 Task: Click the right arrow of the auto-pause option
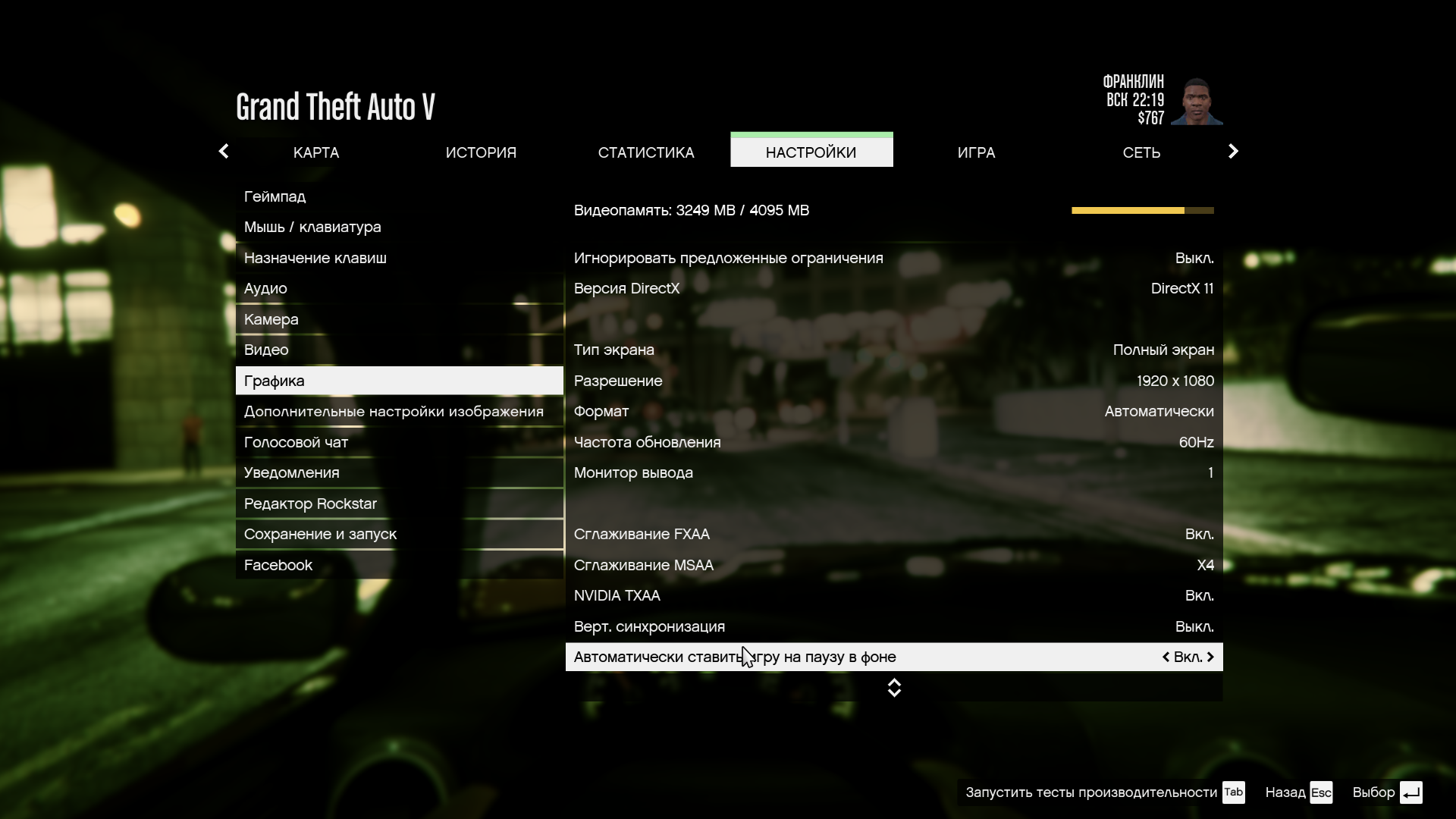pyautogui.click(x=1210, y=657)
